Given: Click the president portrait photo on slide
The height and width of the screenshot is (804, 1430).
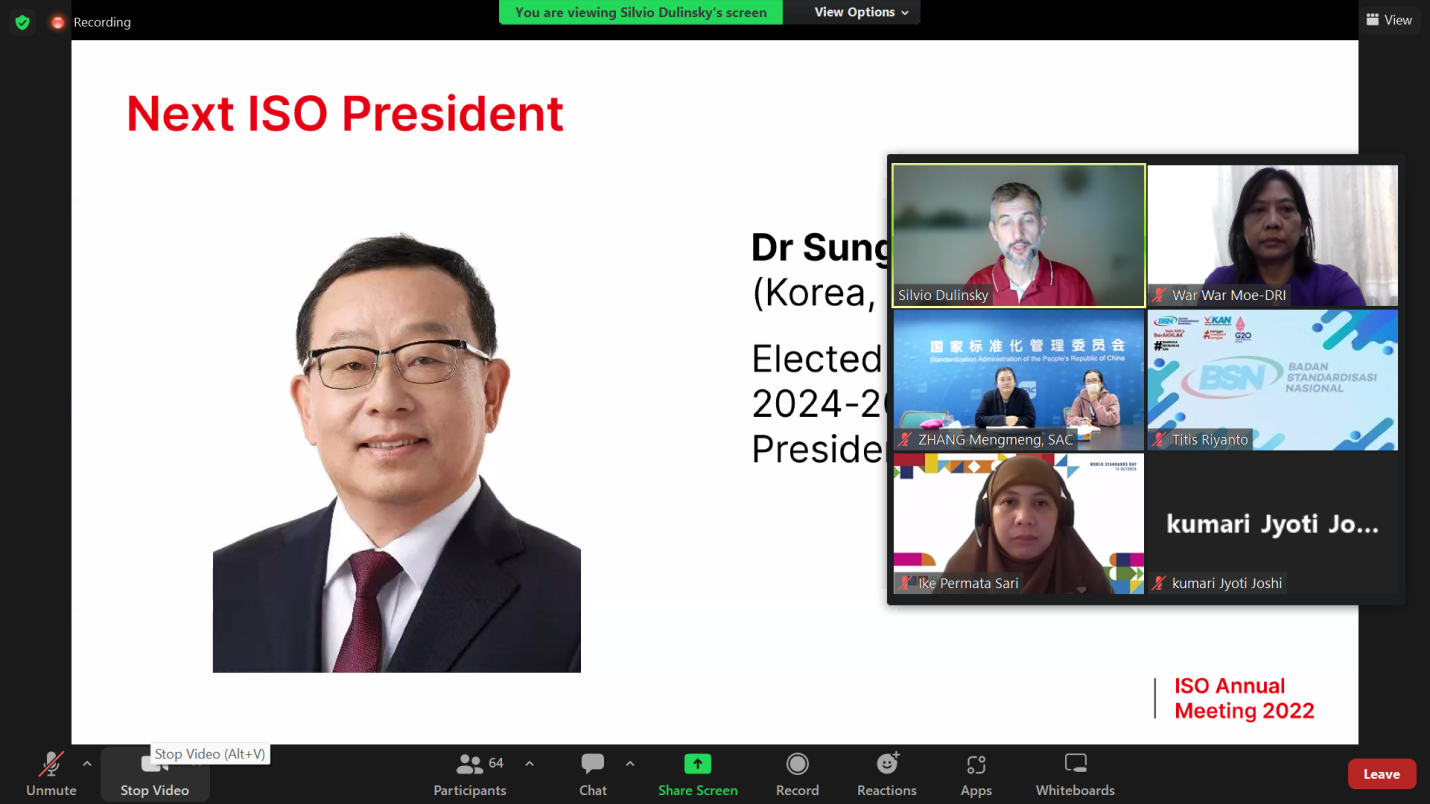Looking at the screenshot, I should pyautogui.click(x=397, y=453).
